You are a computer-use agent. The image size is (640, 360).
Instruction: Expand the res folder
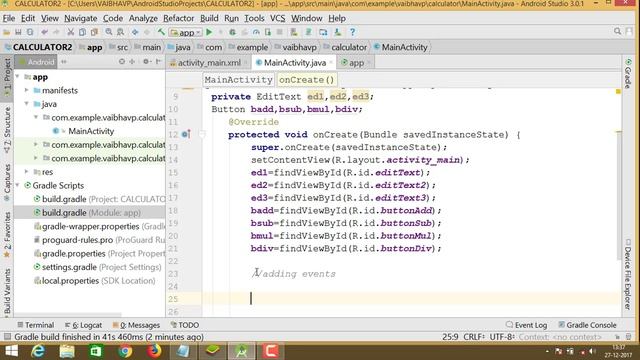pos(27,172)
